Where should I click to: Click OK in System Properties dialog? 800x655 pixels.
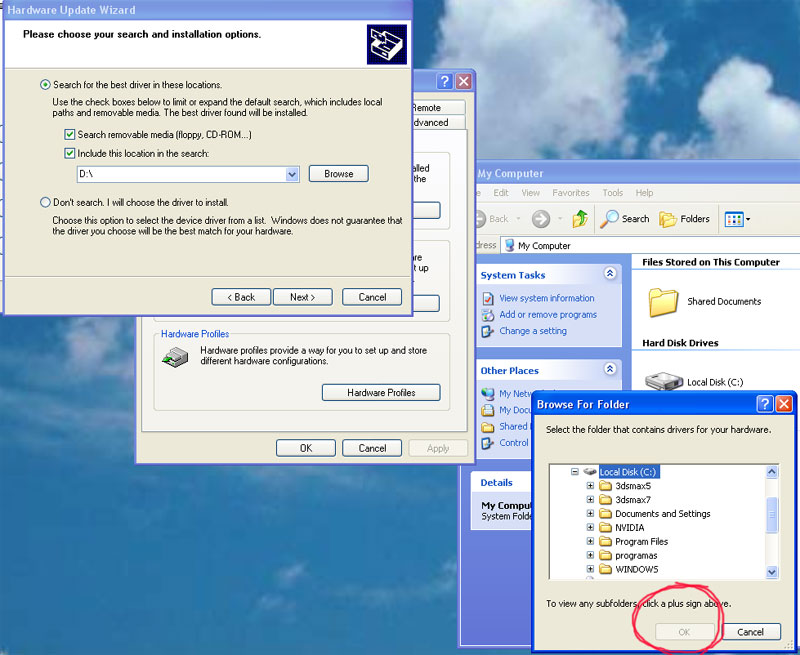pyautogui.click(x=306, y=448)
